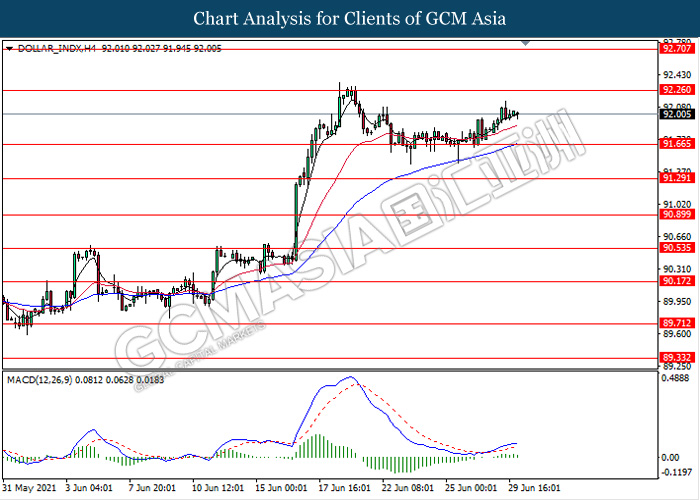This screenshot has height=500, width=700.
Task: Click the 22 Jun 08:01 time label
Action: pos(408,488)
